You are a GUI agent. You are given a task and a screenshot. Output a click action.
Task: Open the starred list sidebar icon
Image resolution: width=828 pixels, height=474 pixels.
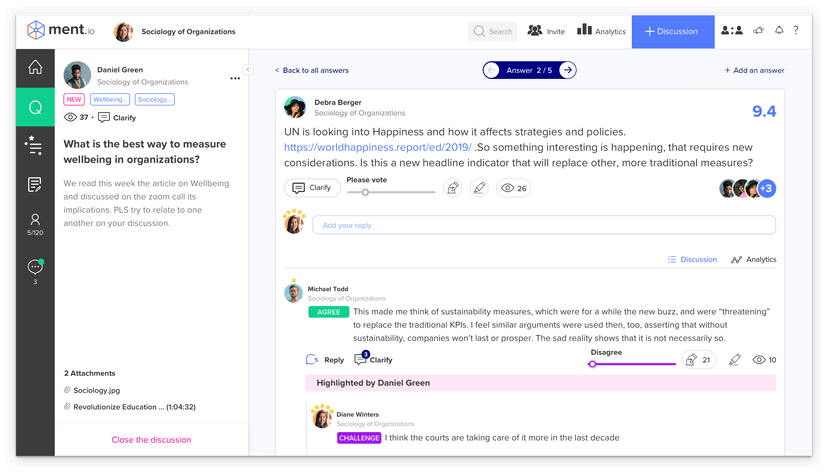[x=34, y=145]
